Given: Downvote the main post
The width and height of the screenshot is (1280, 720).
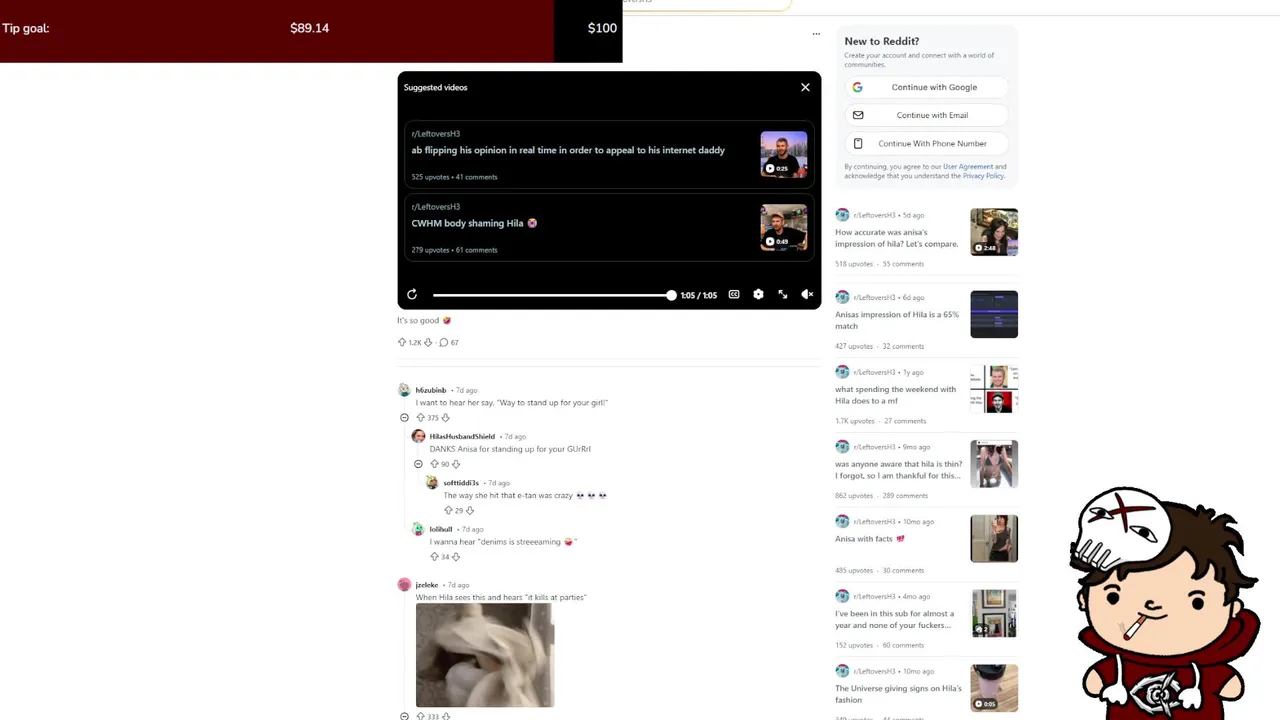Looking at the screenshot, I should [428, 342].
